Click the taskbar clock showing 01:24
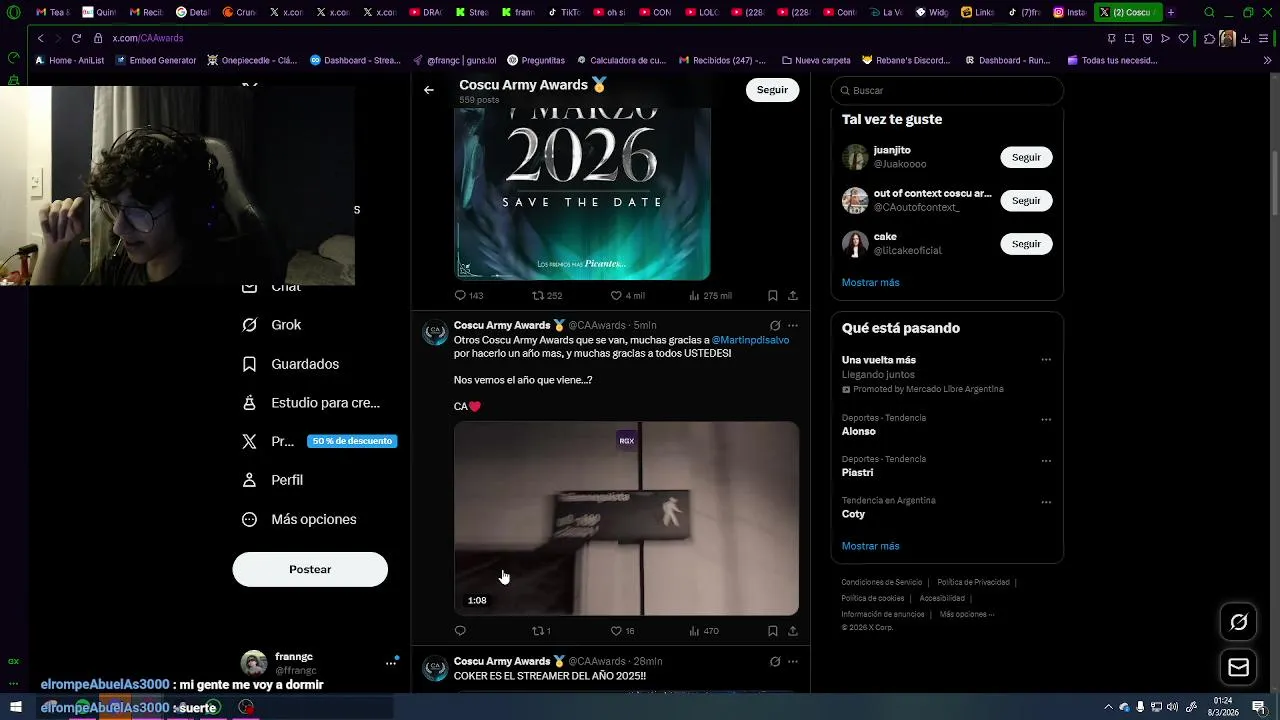This screenshot has width=1280, height=720. [x=1222, y=707]
